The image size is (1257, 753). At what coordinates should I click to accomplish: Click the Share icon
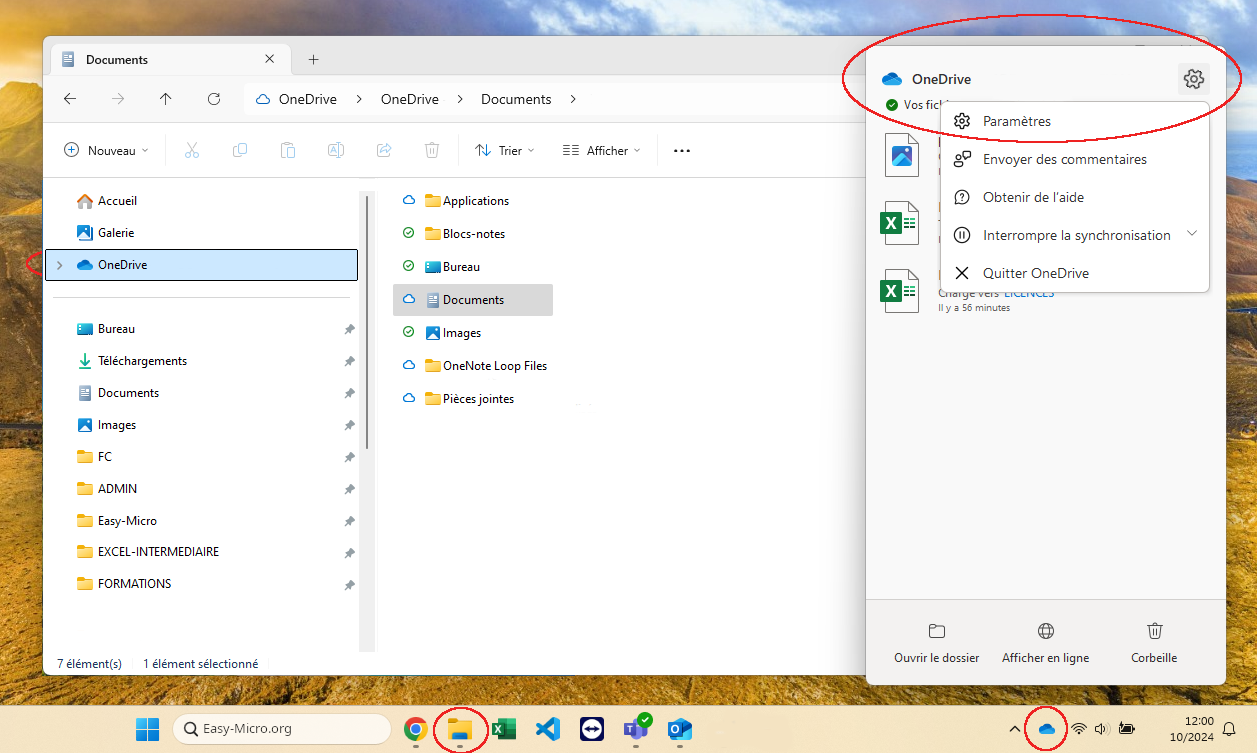pos(384,150)
